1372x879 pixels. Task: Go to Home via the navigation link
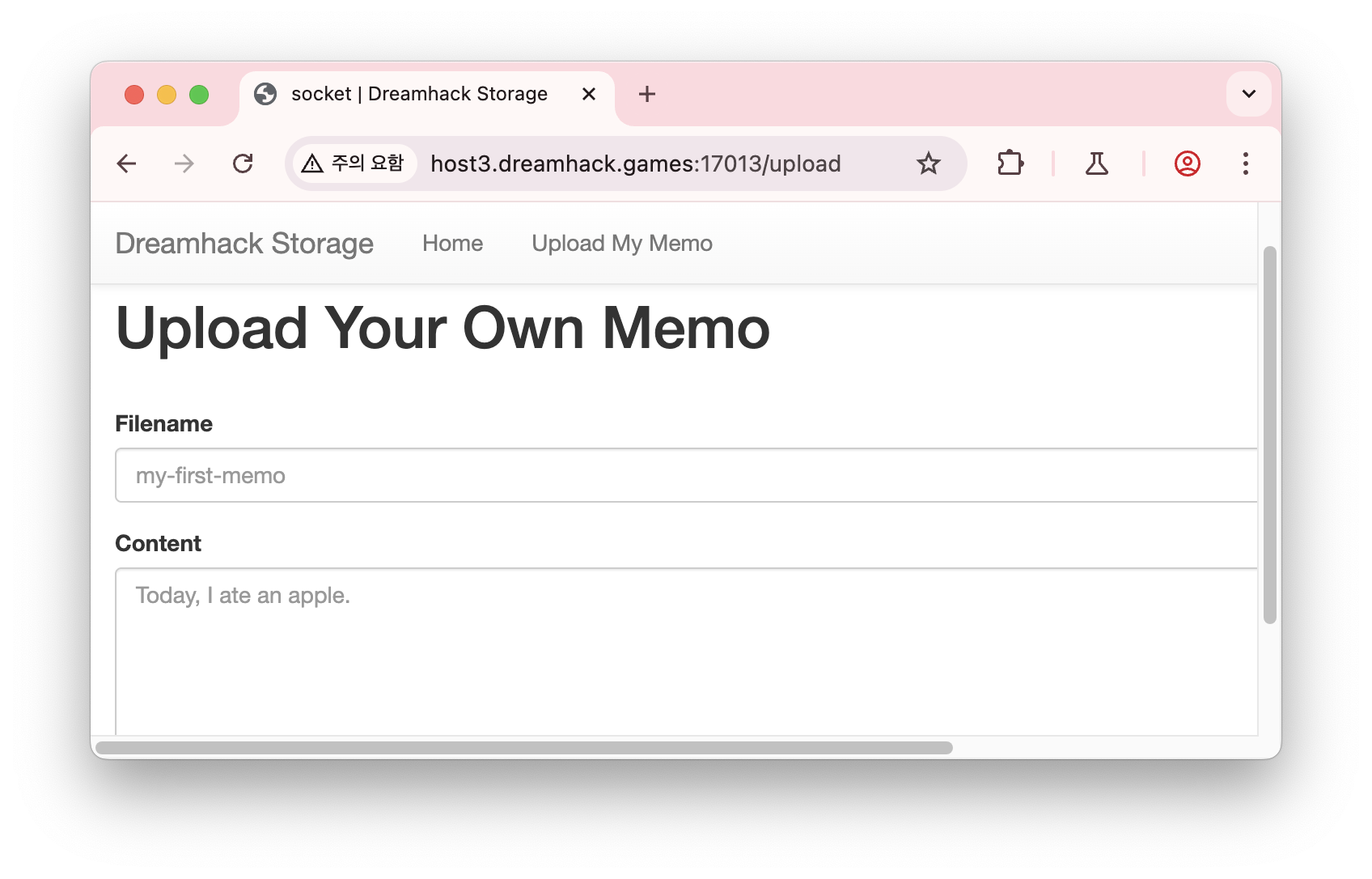(x=452, y=243)
